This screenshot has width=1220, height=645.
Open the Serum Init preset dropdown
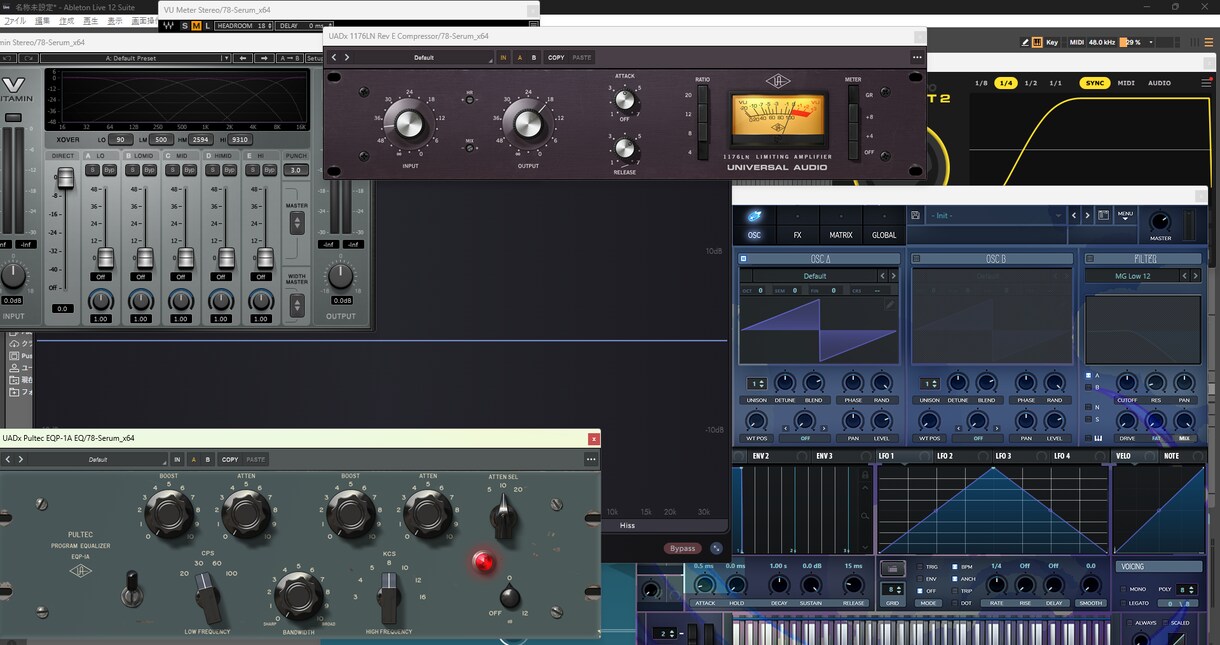996,215
